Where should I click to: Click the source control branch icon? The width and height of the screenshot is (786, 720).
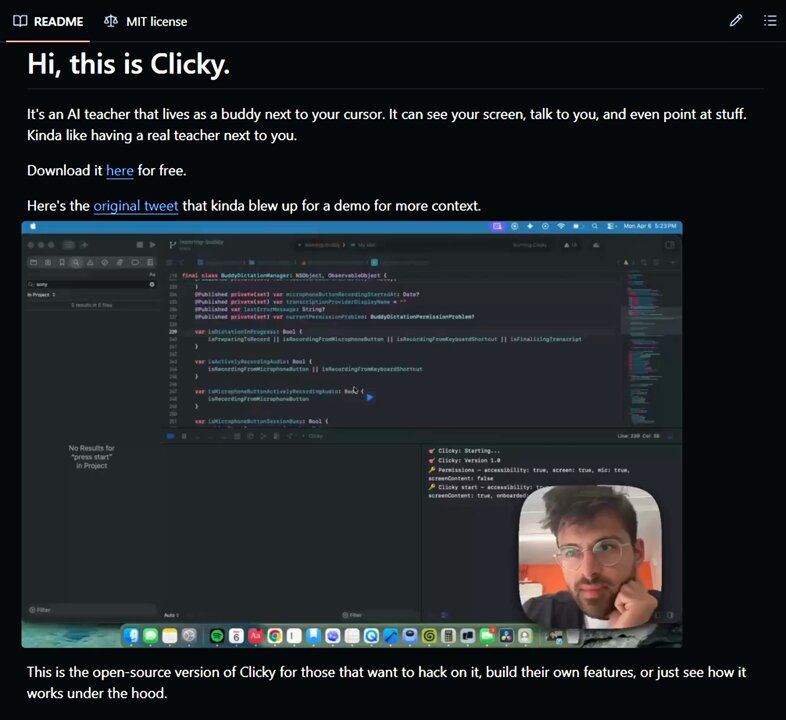pos(172,245)
